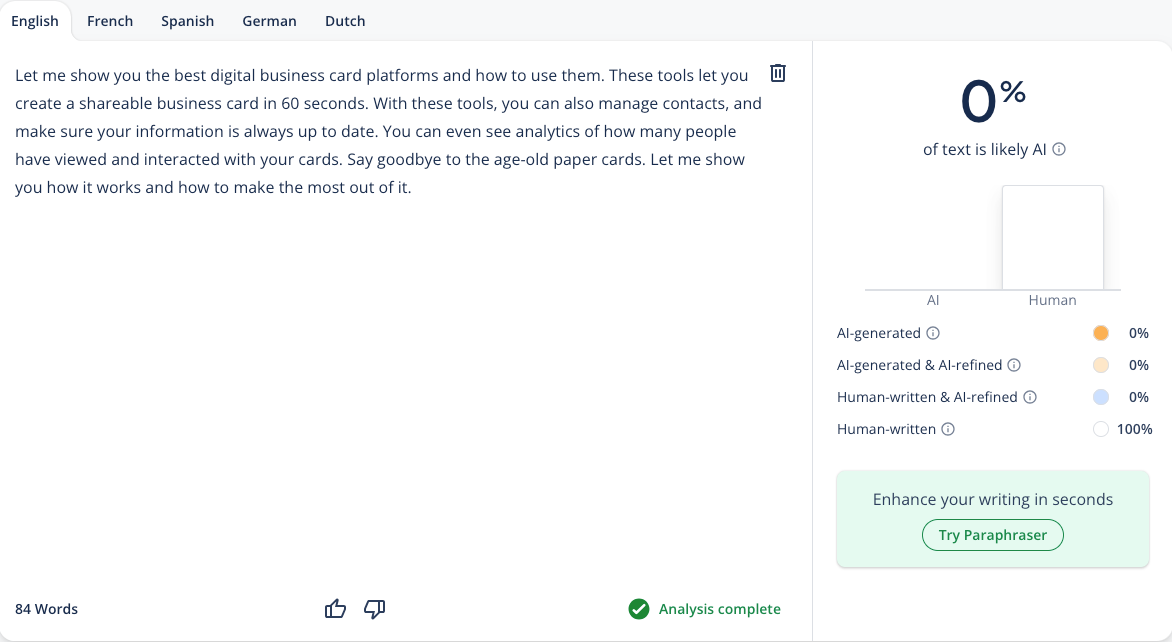
Task: Switch to the Spanish tab
Action: tap(188, 21)
